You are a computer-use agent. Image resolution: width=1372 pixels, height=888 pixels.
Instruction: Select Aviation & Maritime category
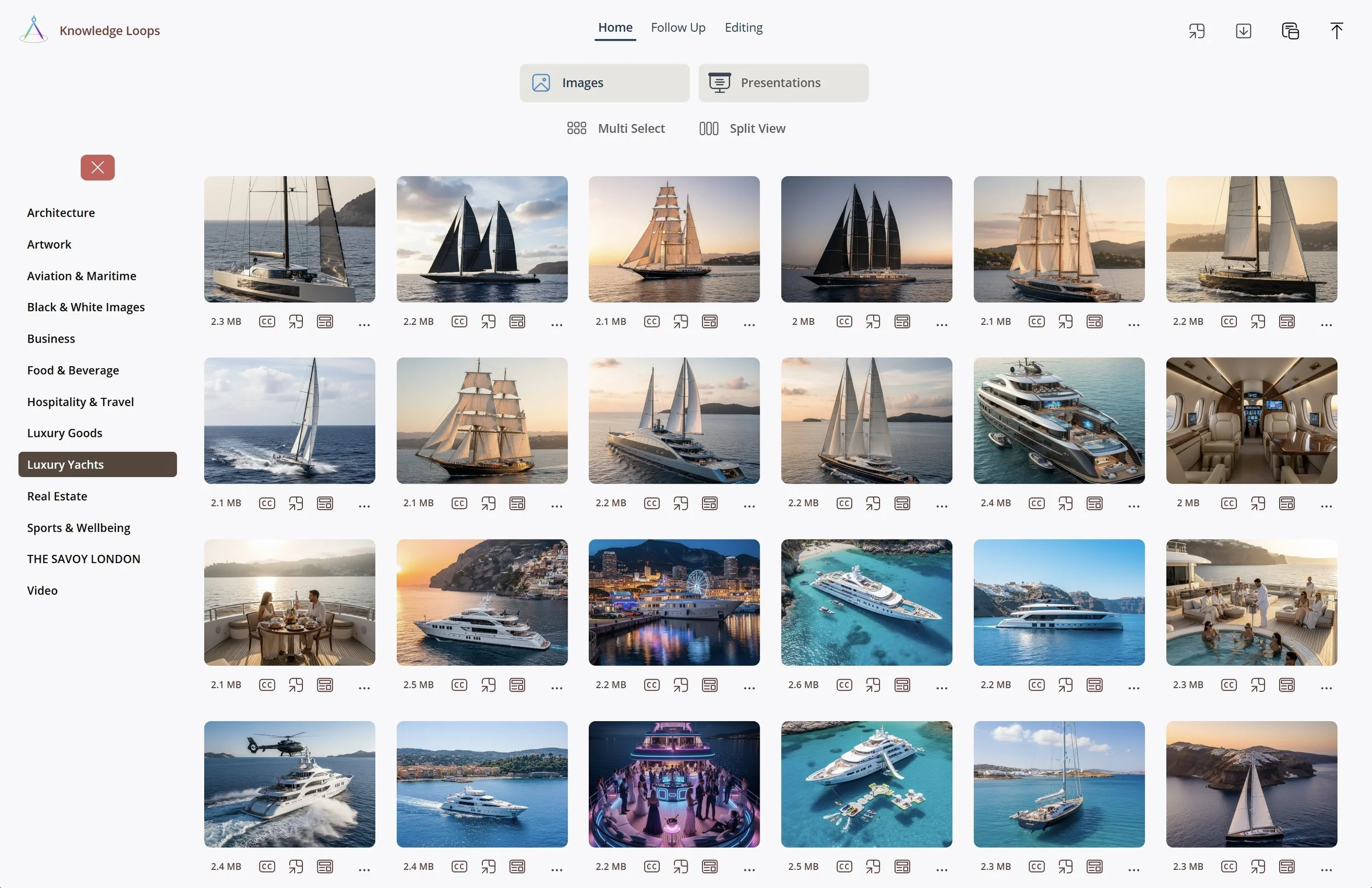click(82, 276)
